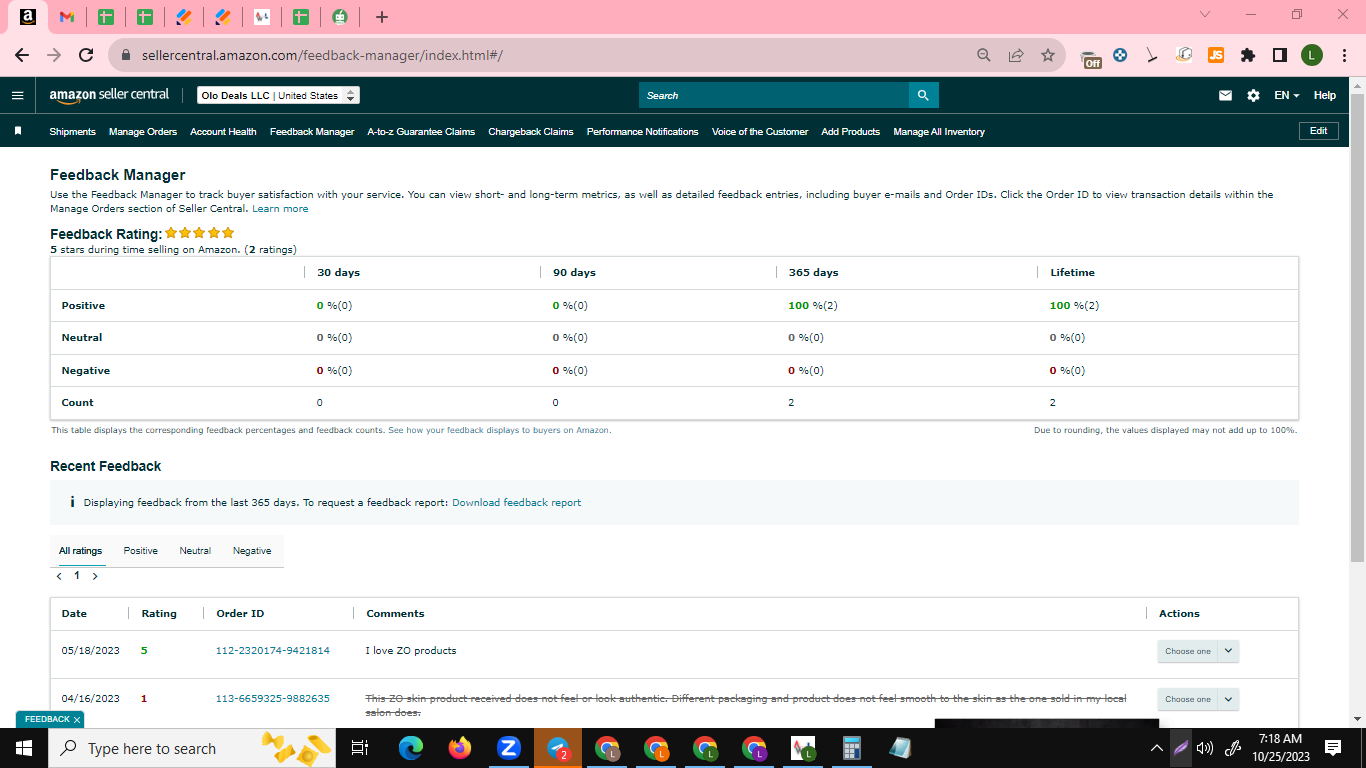The image size is (1366, 768).
Task: Open the Chrome three-dot menu
Action: [1343, 55]
